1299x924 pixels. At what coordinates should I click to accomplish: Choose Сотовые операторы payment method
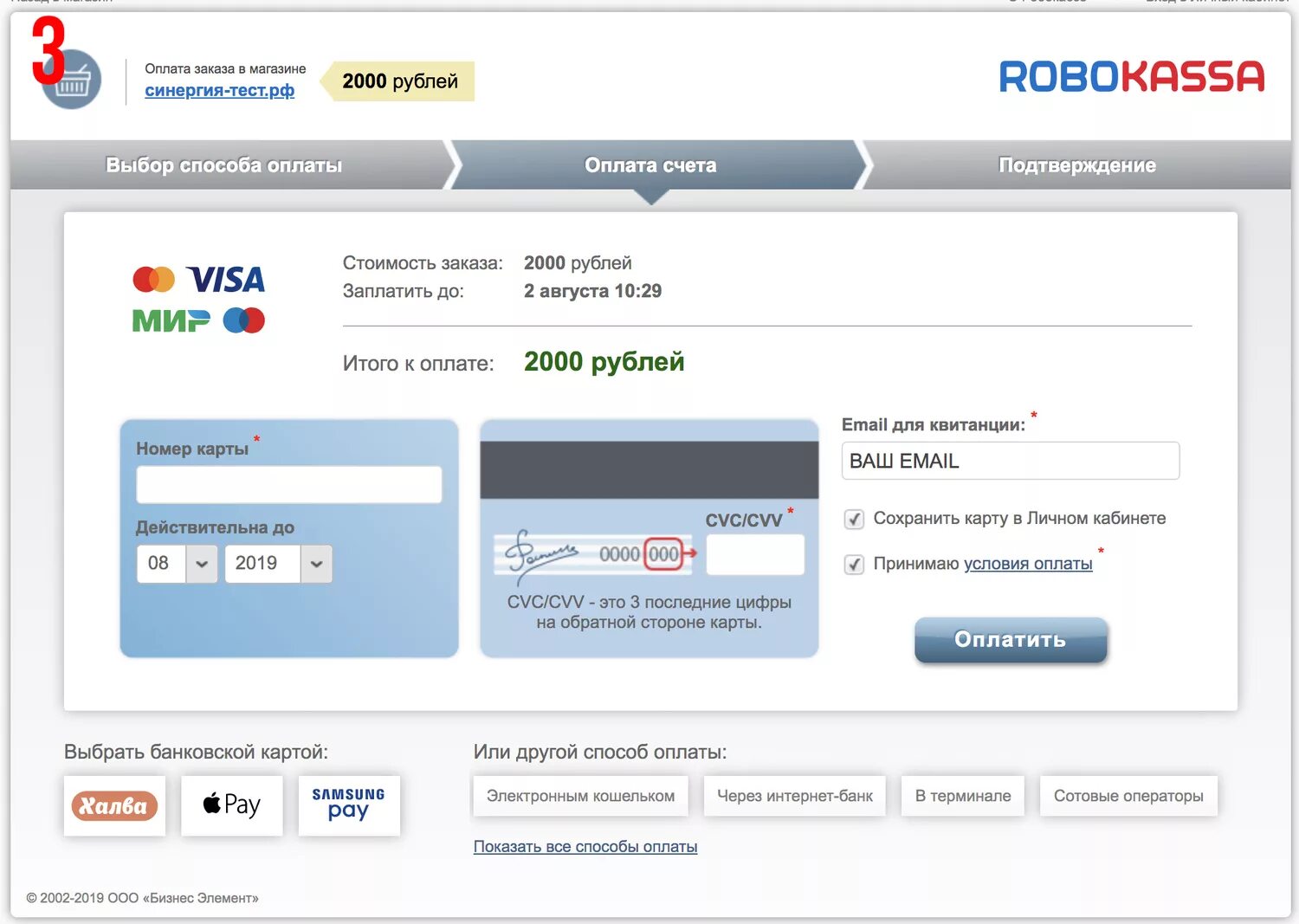coord(1128,796)
